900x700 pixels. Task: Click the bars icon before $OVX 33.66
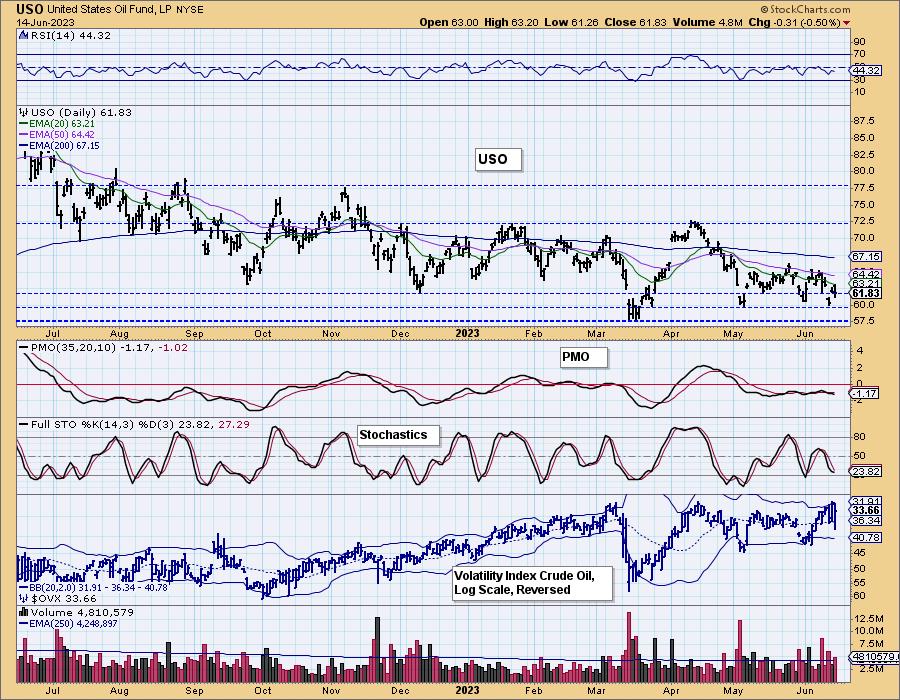tap(23, 598)
